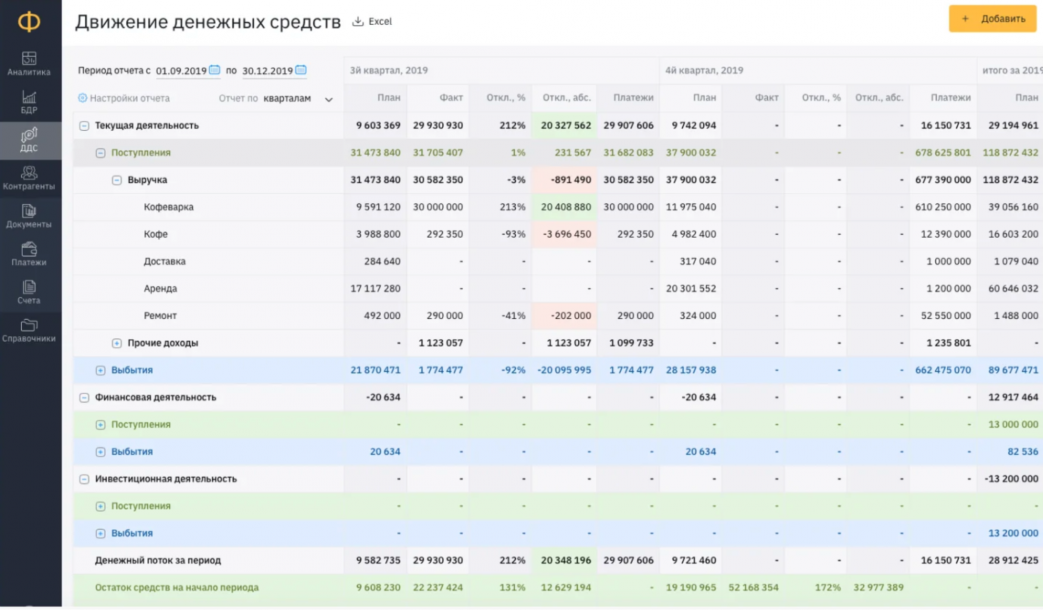Go to Контрагенты in the sidebar
Image resolution: width=1043 pixels, height=610 pixels.
[29, 178]
